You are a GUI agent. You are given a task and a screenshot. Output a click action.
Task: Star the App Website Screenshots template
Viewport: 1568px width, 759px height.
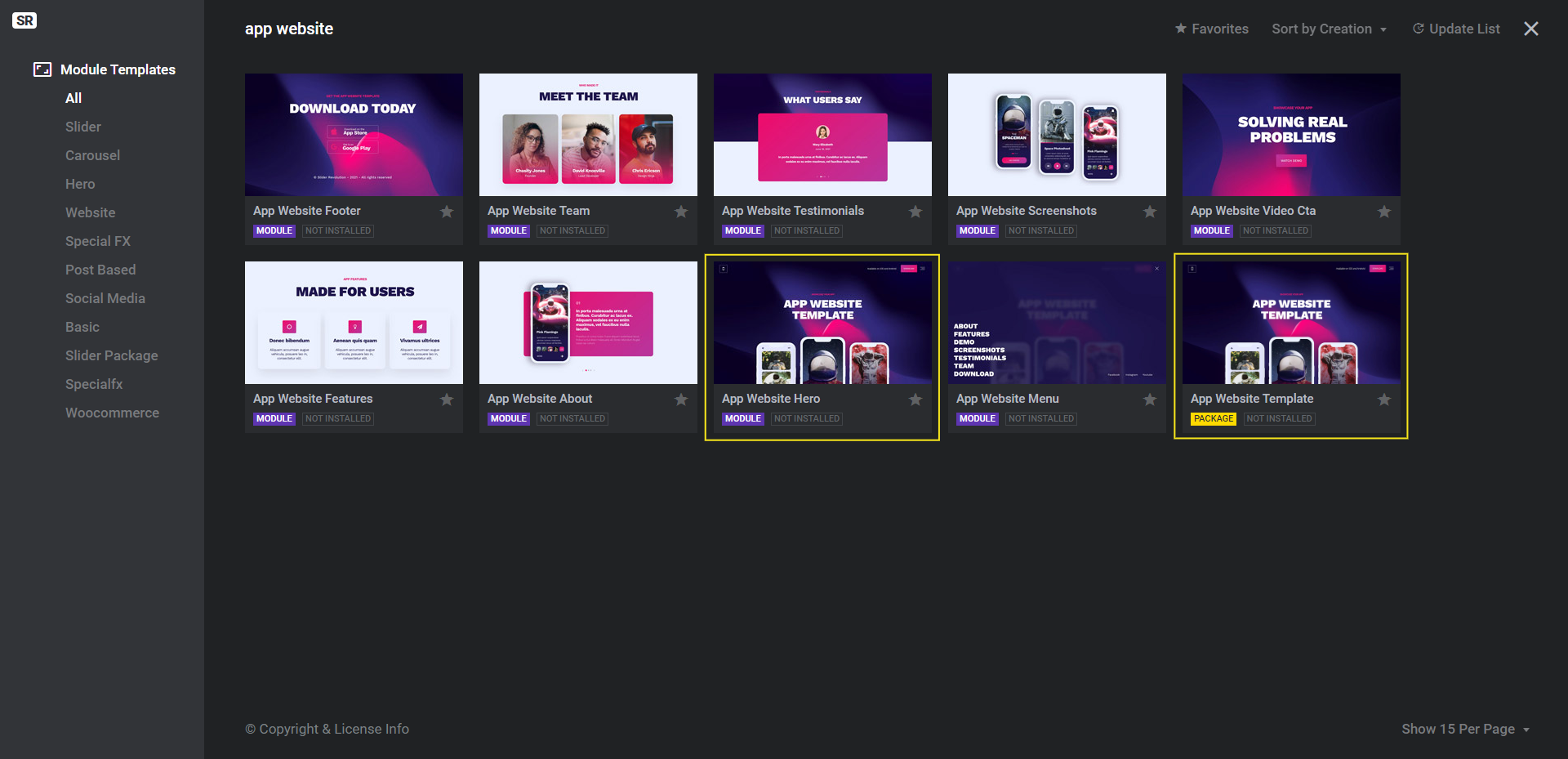(1150, 212)
